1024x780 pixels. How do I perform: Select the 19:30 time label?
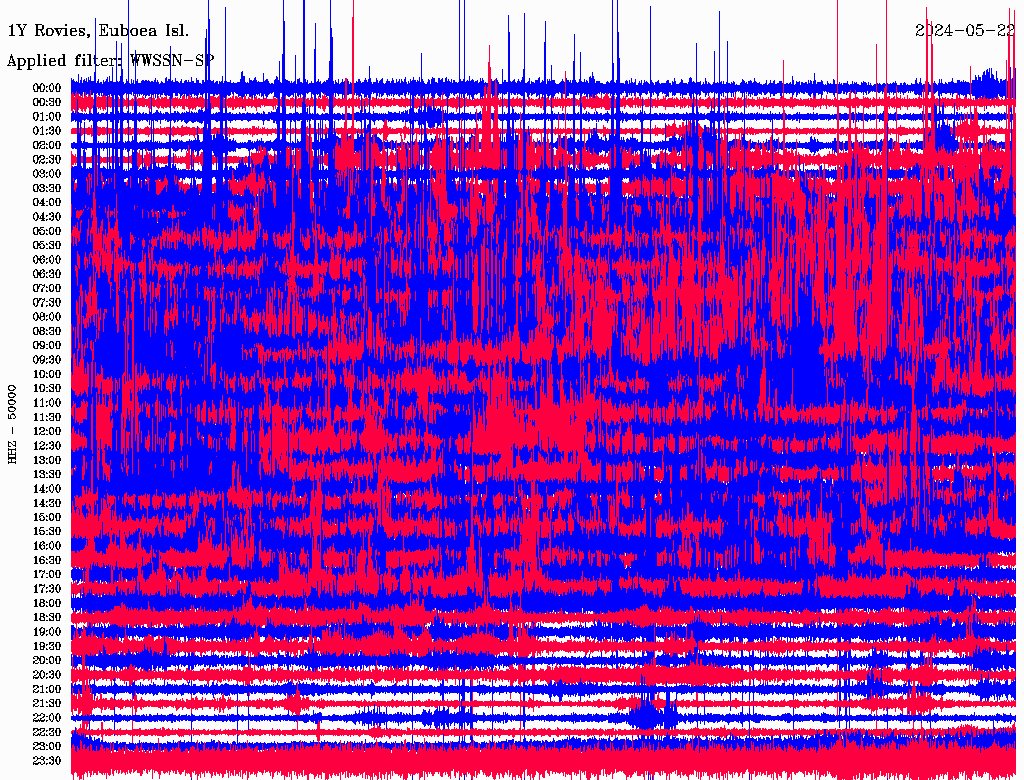coord(47,647)
